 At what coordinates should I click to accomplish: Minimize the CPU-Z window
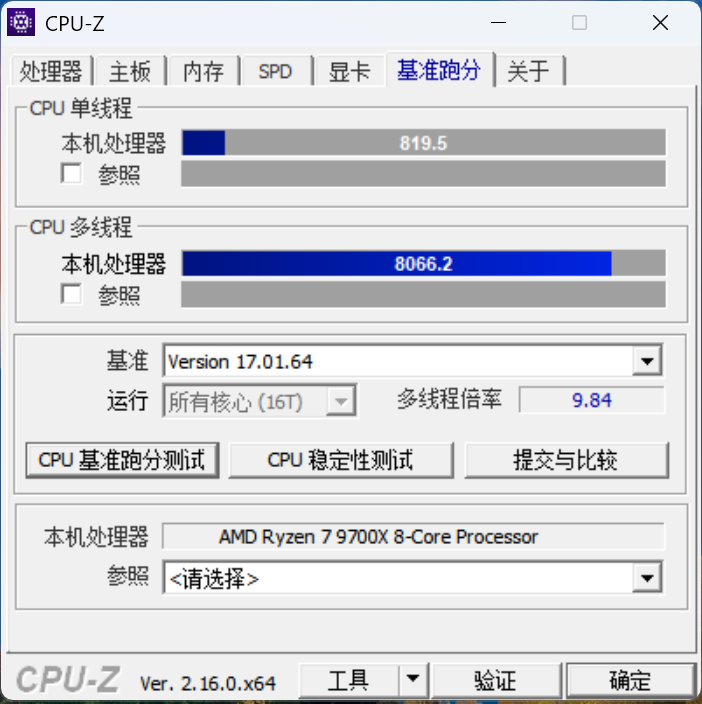498,22
